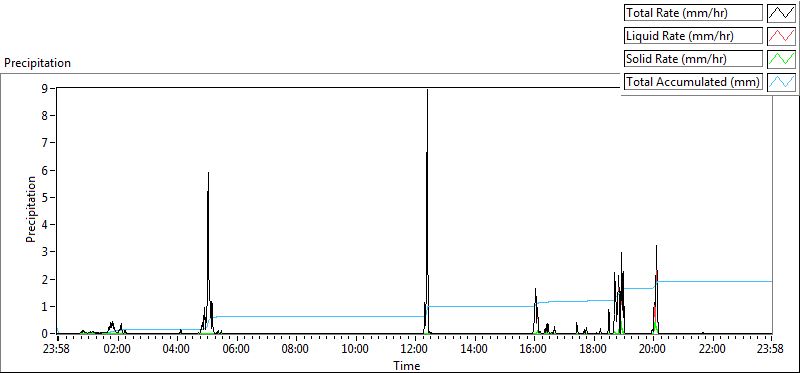Click the 12:00 time tick label
Image resolution: width=800 pixels, height=373 pixels.
click(415, 350)
